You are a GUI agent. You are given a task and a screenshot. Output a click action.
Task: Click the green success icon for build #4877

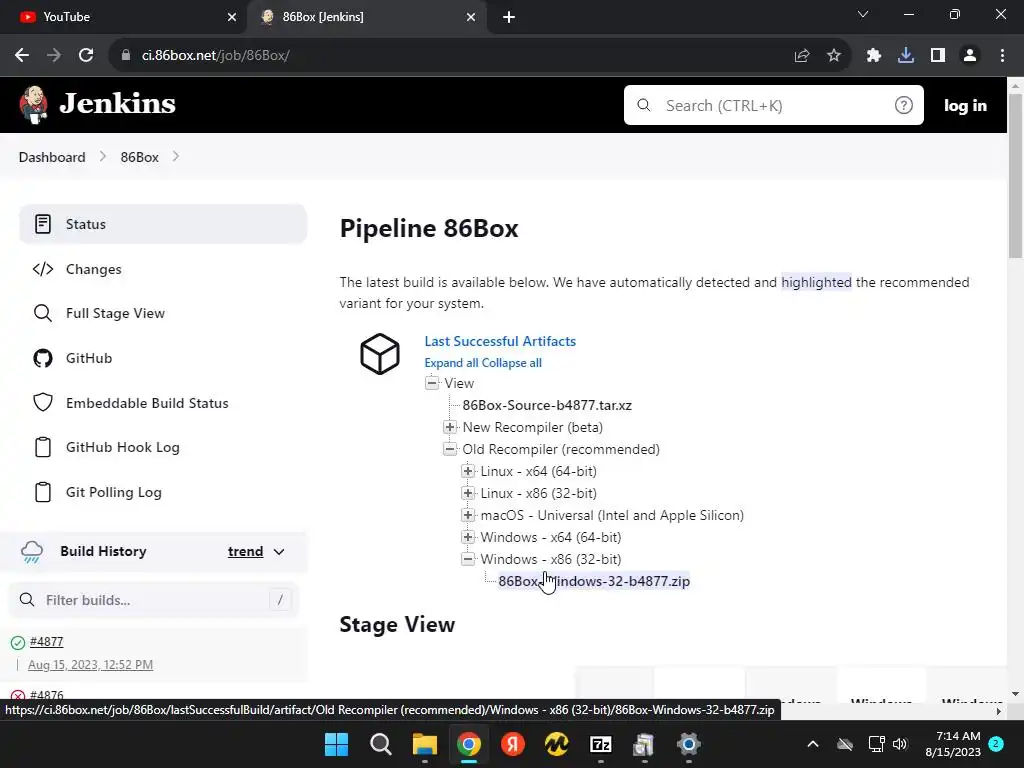18,643
